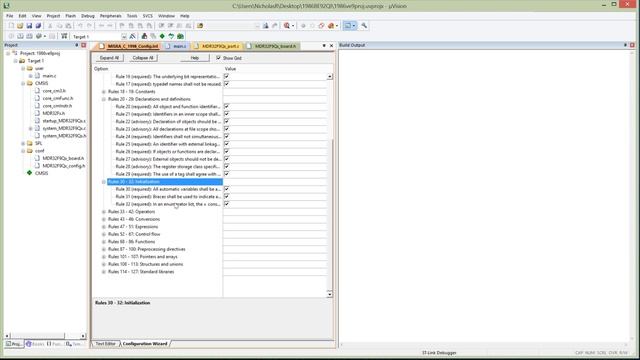This screenshot has height=360, width=640.
Task: Click the Pack Installer toolbar icon
Action: pyautogui.click(x=180, y=36)
